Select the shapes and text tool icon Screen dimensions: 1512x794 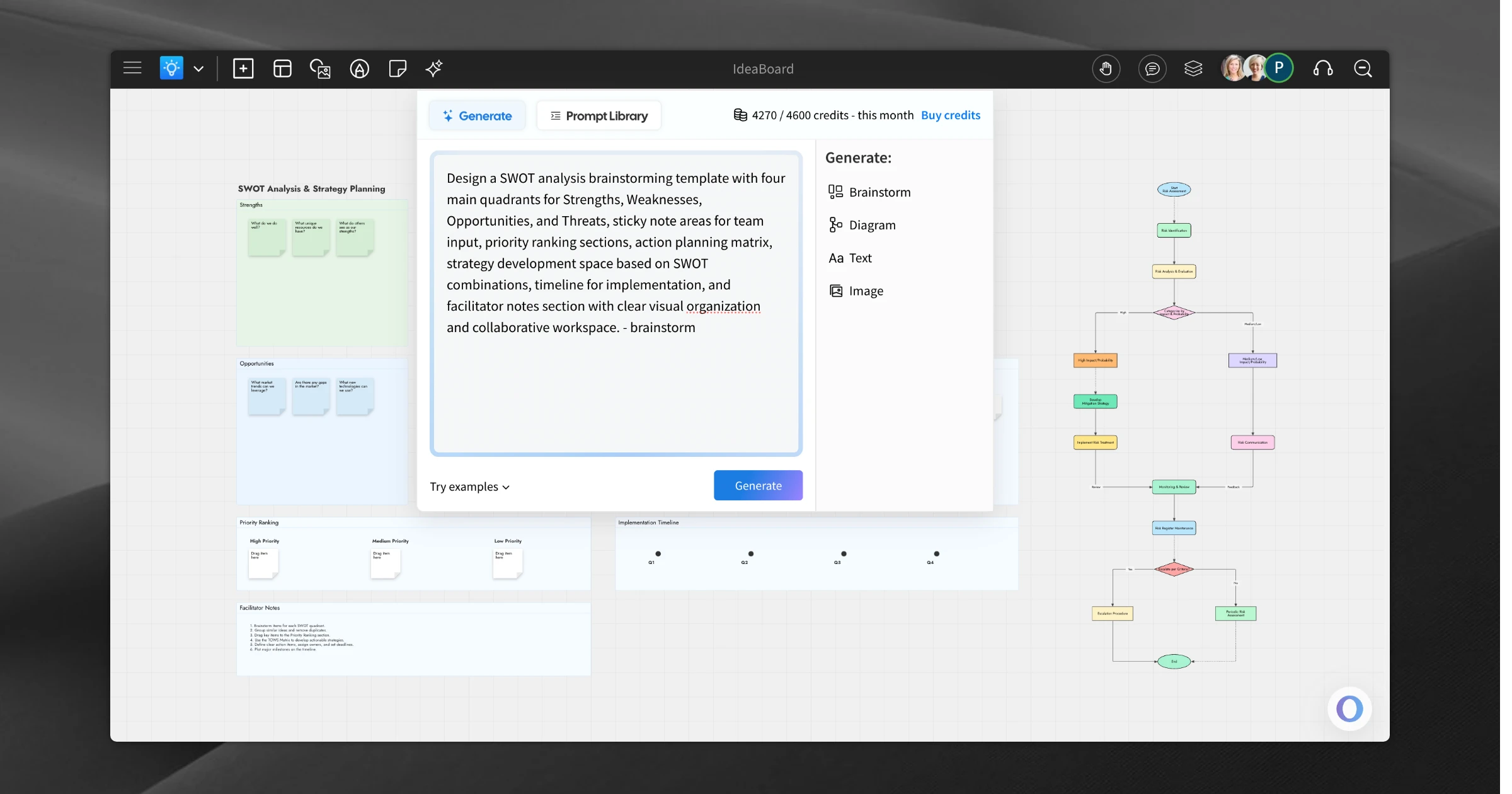point(359,69)
